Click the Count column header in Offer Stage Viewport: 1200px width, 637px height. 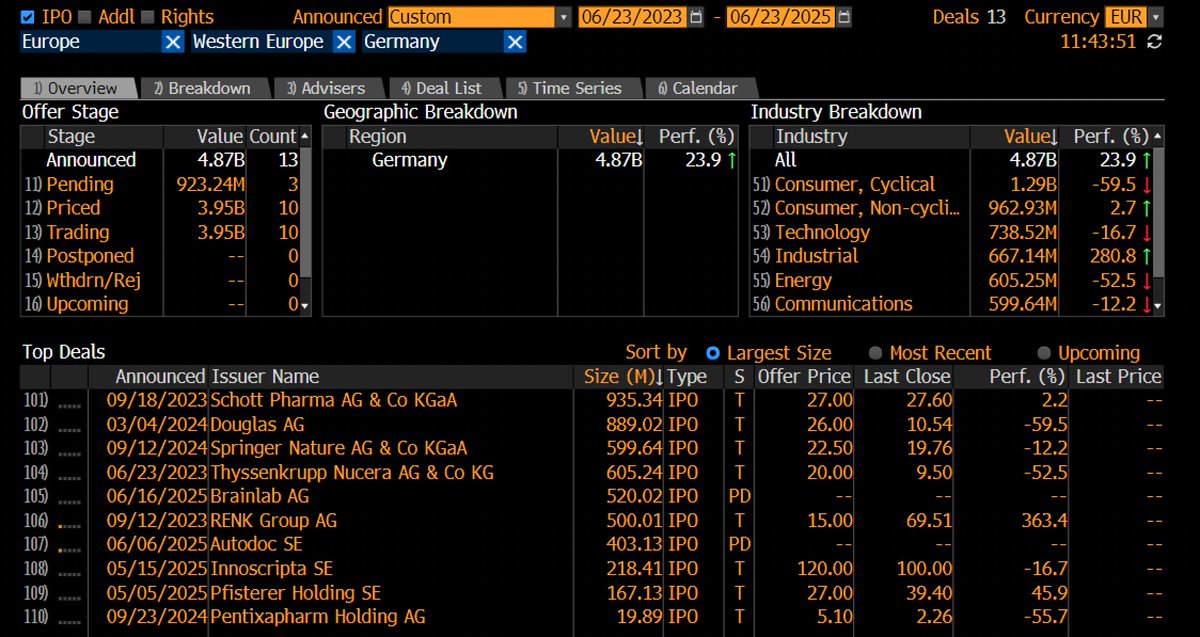click(x=272, y=137)
